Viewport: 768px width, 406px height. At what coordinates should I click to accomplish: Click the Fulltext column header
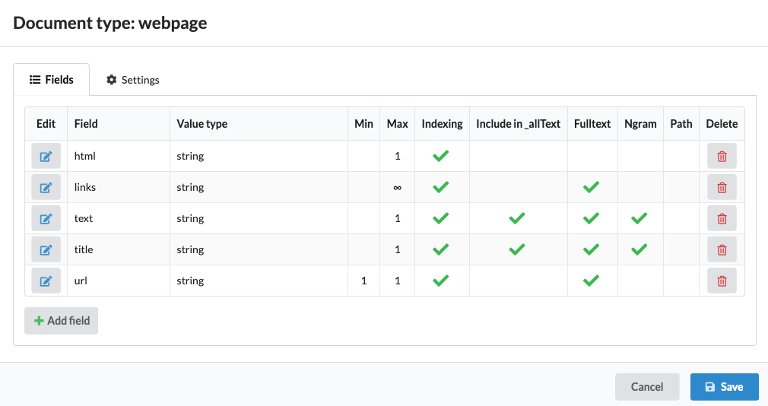pyautogui.click(x=592, y=124)
